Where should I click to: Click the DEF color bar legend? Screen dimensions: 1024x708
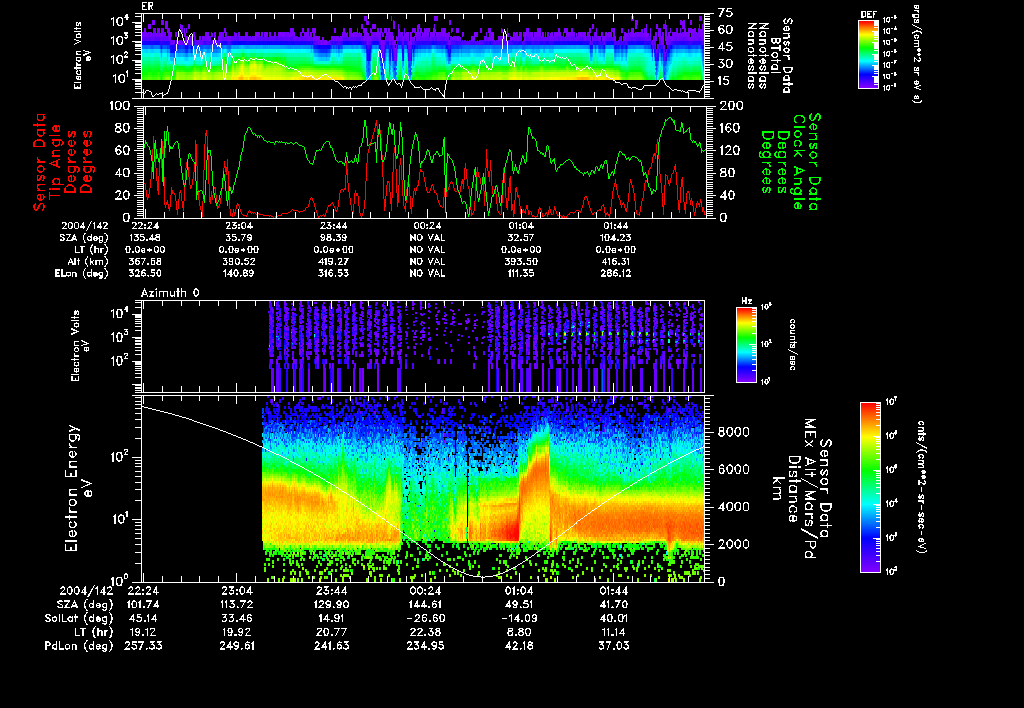click(868, 54)
